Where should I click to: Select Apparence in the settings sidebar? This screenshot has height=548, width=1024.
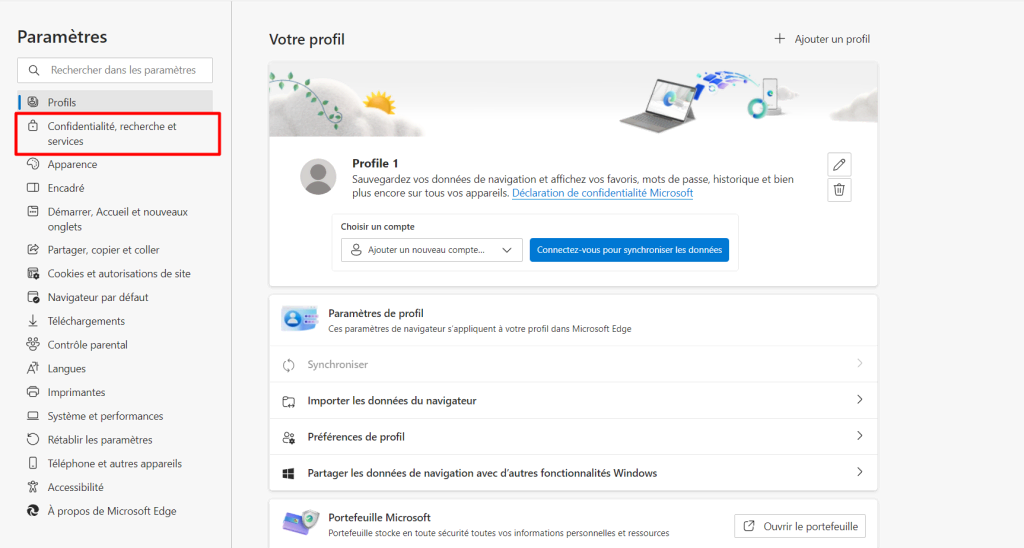[x=72, y=164]
